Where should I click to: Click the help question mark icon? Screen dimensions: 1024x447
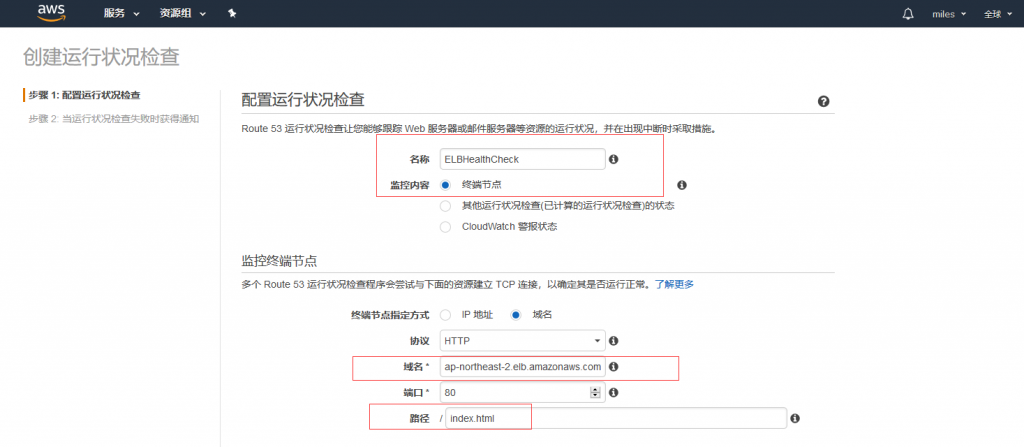click(x=824, y=101)
